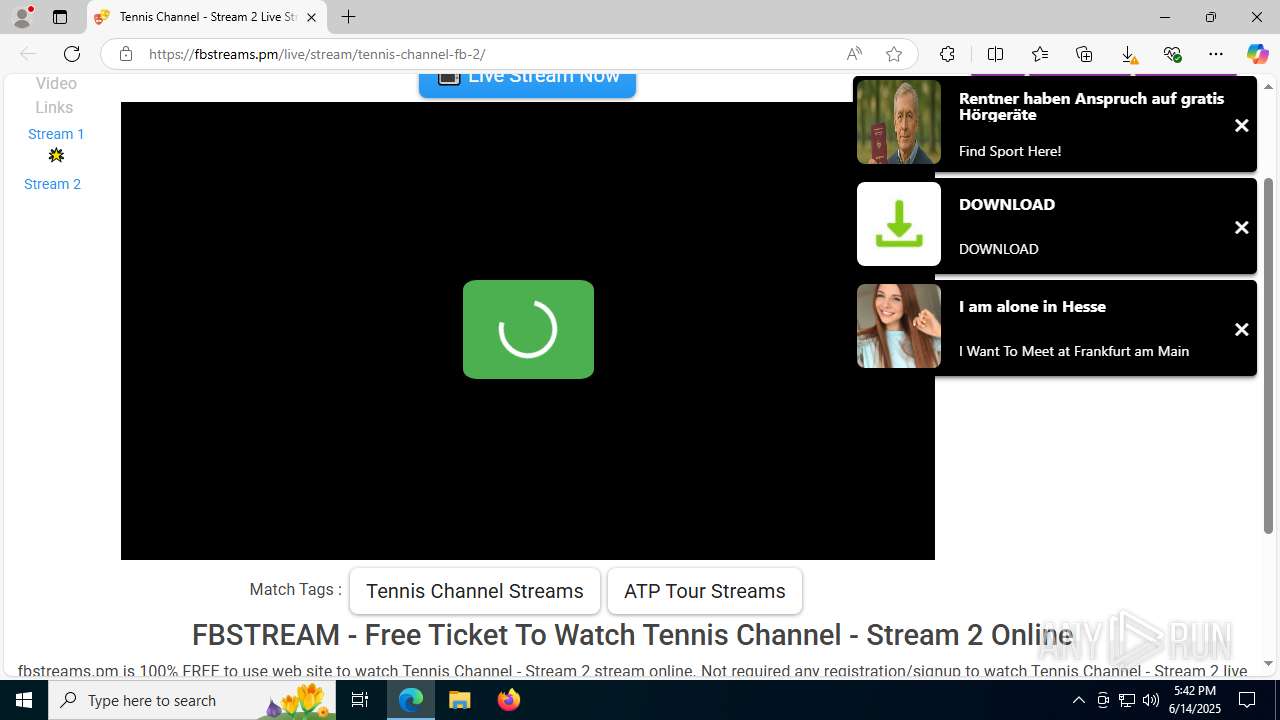The image size is (1280, 720).
Task: Open the Windows Start menu
Action: [x=24, y=700]
